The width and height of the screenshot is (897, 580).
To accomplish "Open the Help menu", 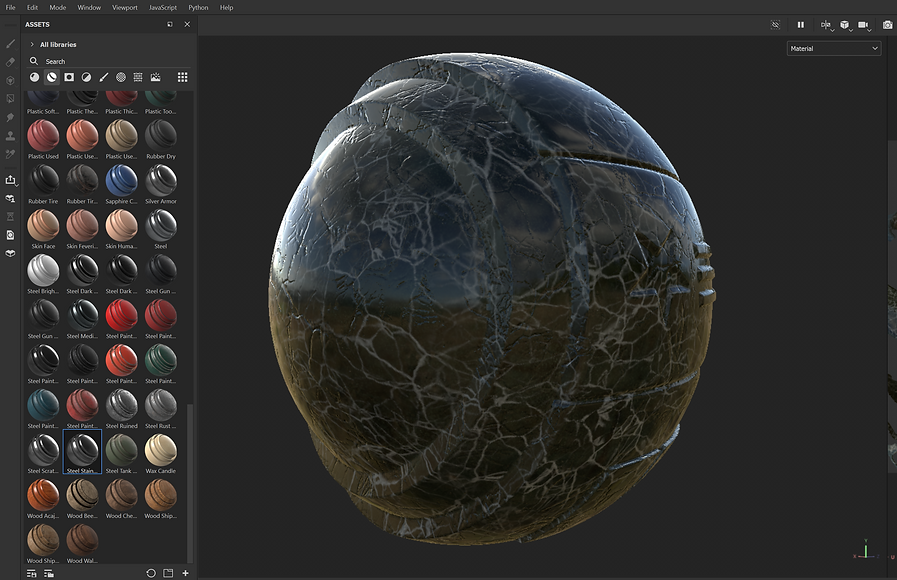I will click(227, 7).
